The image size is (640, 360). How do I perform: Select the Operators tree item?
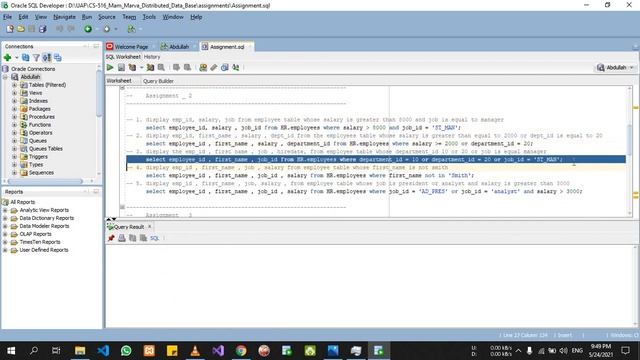[40, 133]
